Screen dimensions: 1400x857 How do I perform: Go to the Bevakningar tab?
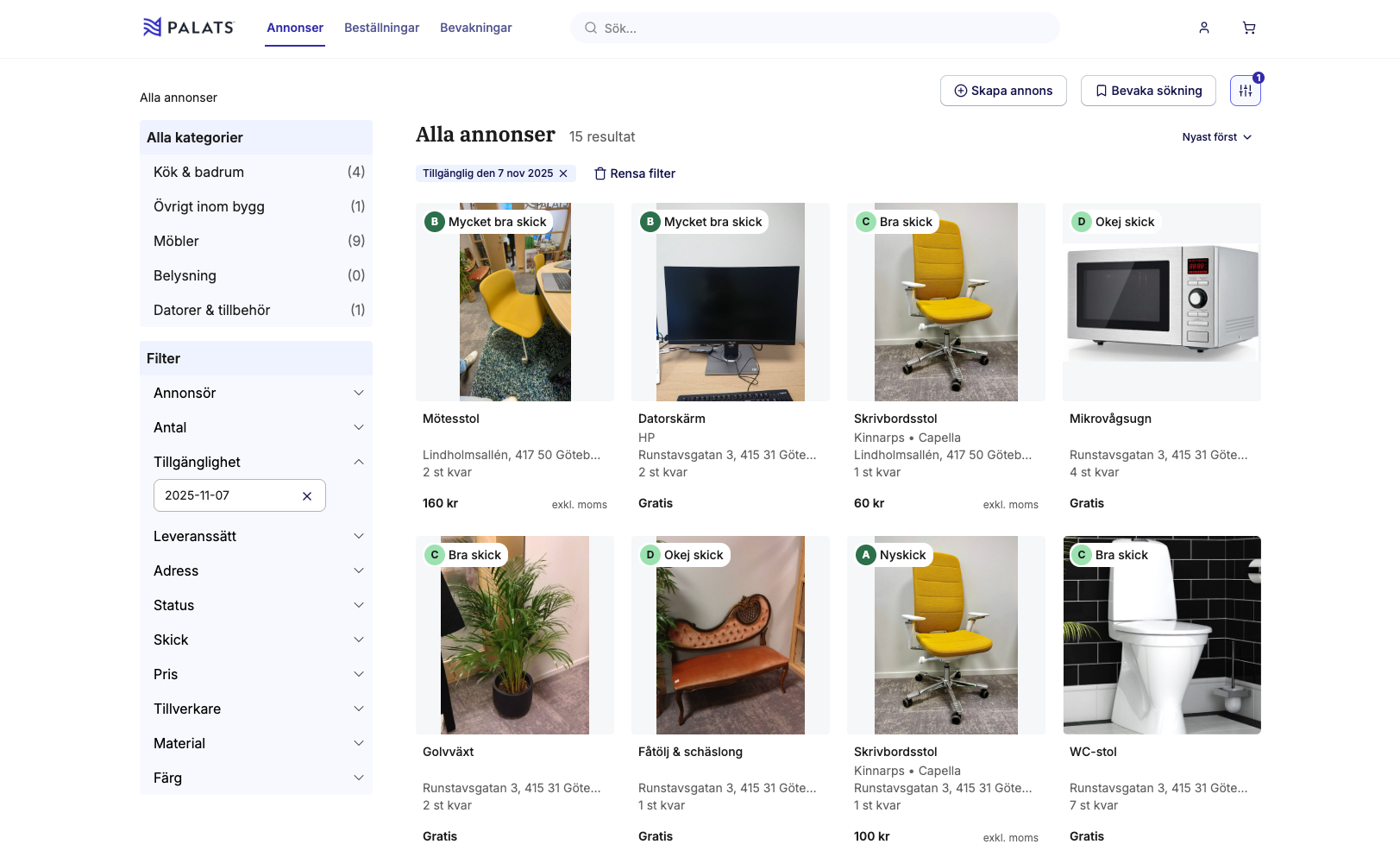475,28
